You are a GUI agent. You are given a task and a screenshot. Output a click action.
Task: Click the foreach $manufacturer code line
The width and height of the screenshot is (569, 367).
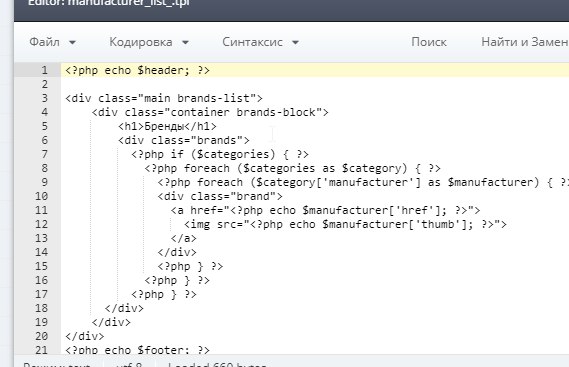pyautogui.click(x=363, y=182)
